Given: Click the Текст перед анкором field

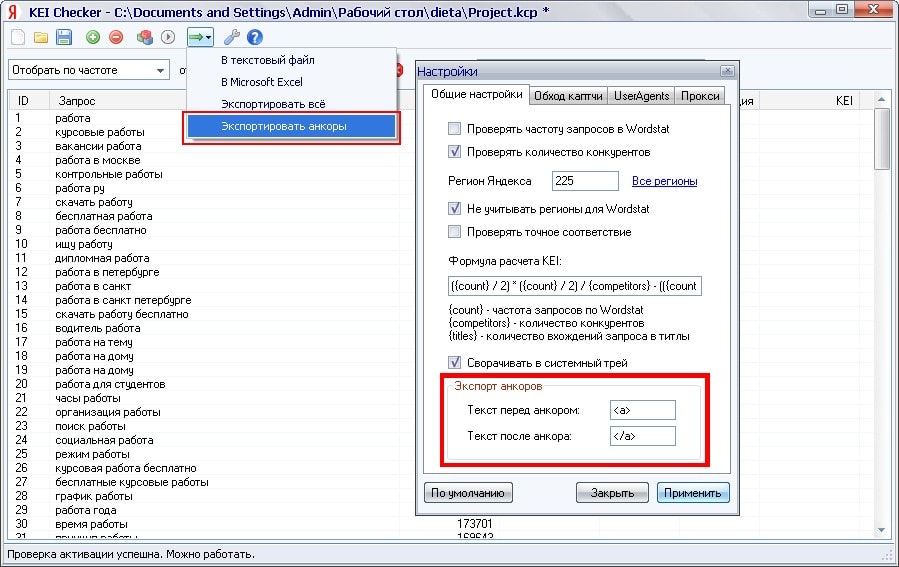Looking at the screenshot, I should (643, 410).
